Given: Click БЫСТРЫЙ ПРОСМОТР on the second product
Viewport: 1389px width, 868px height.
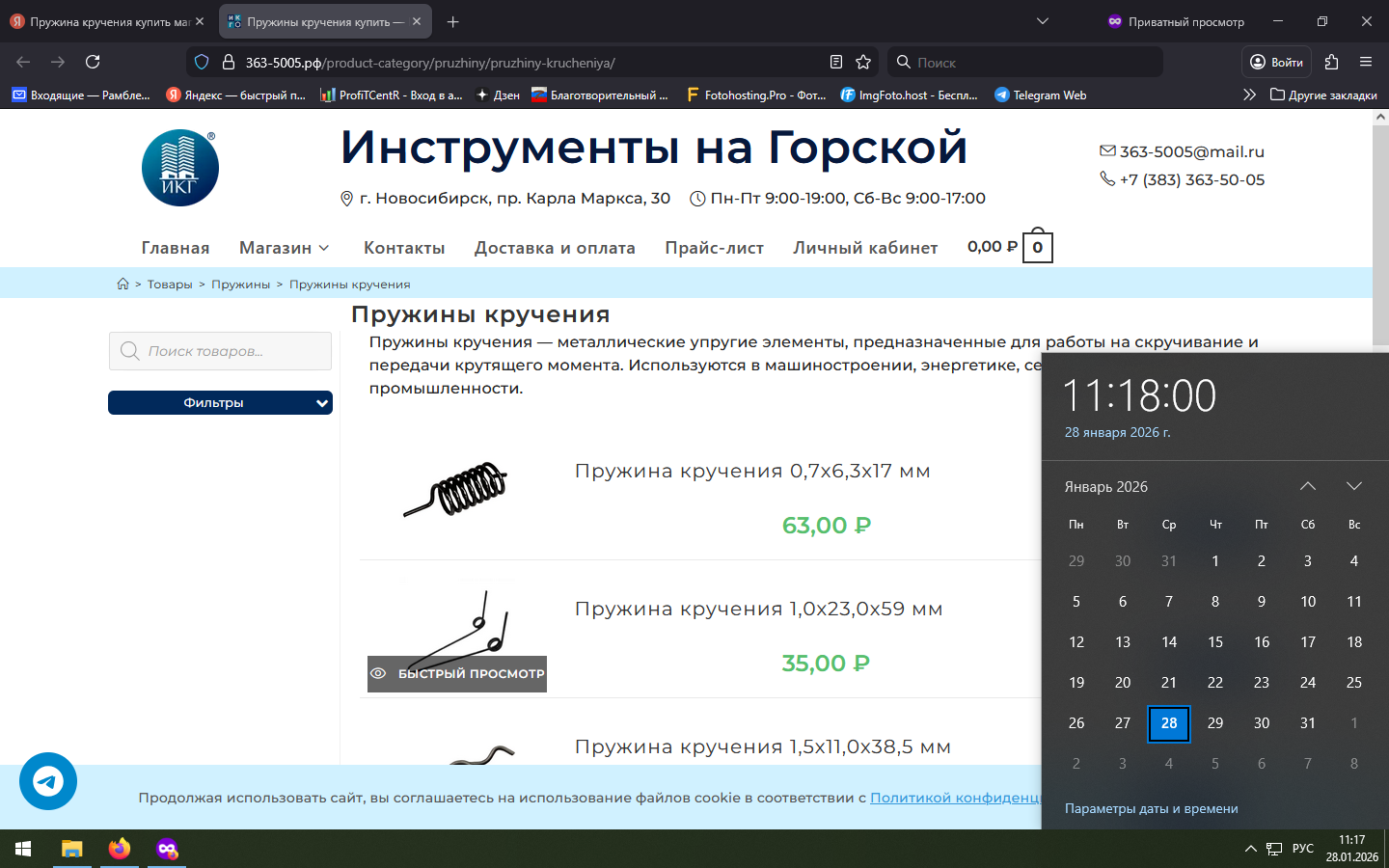Looking at the screenshot, I should 457,674.
